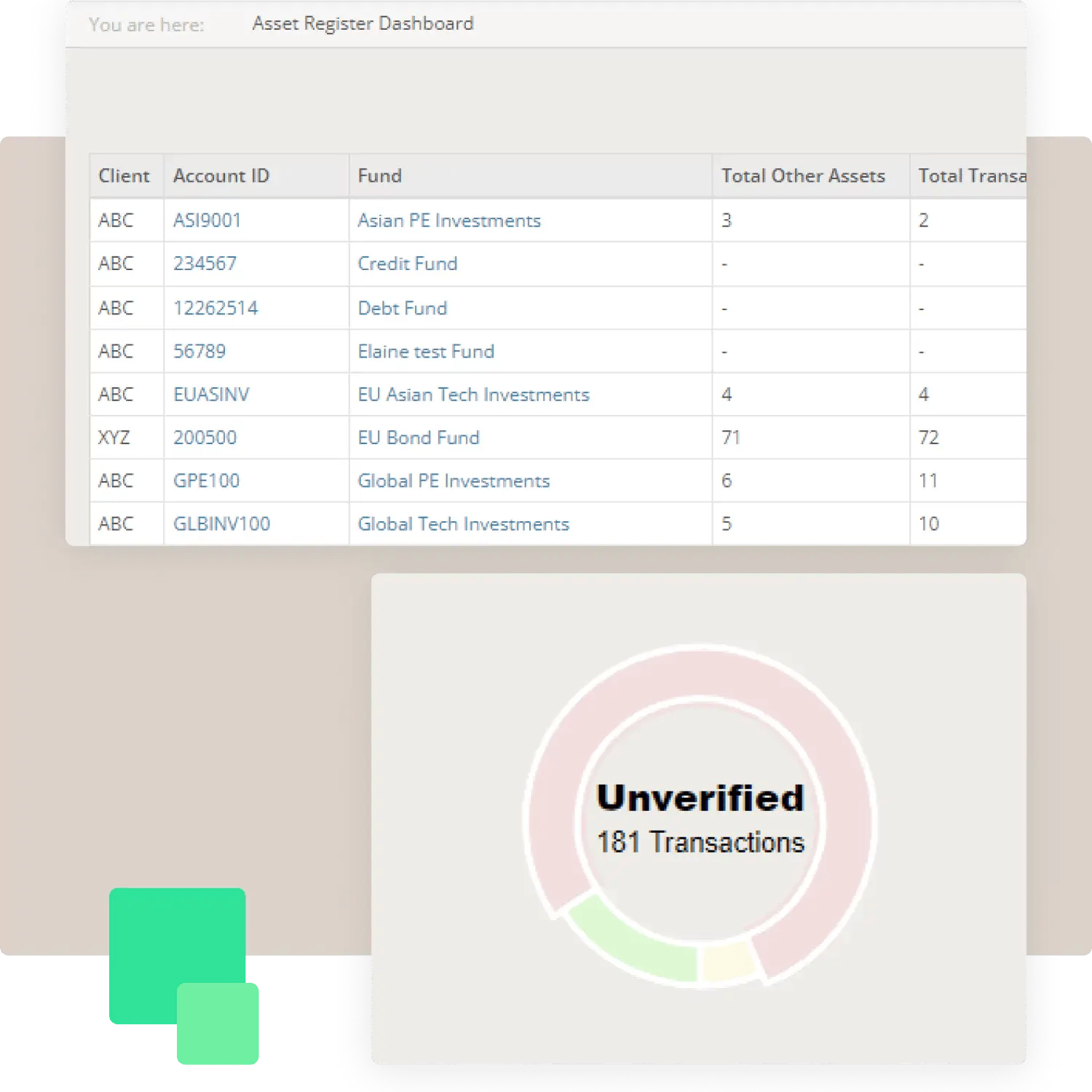
Task: Open account GLBINV100 link
Action: pyautogui.click(x=221, y=524)
